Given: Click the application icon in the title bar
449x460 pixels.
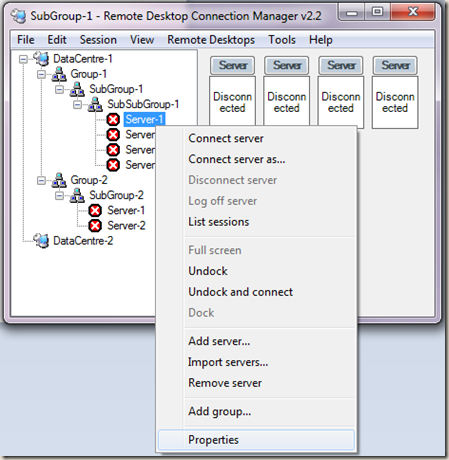Looking at the screenshot, I should click(x=18, y=16).
